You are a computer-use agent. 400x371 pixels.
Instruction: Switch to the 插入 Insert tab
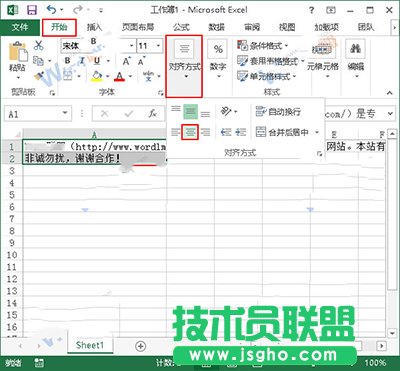(x=94, y=27)
